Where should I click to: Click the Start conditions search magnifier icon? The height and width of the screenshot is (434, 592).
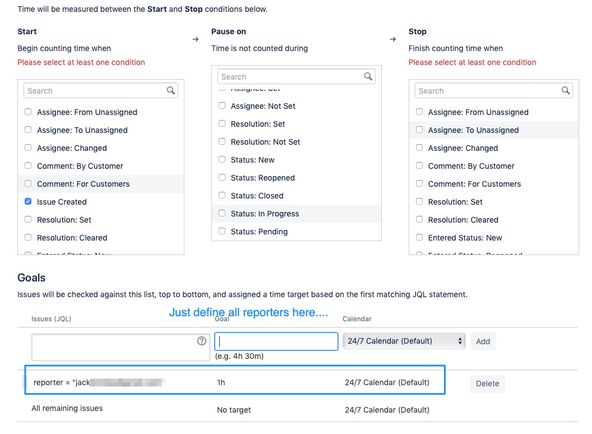pos(171,90)
